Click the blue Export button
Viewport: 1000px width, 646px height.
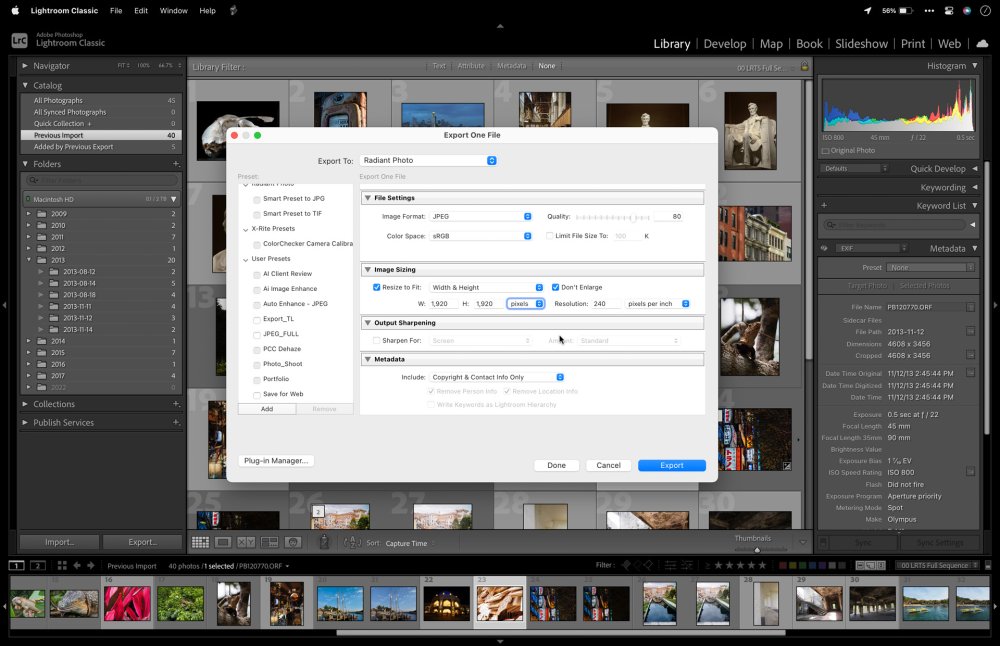click(671, 465)
